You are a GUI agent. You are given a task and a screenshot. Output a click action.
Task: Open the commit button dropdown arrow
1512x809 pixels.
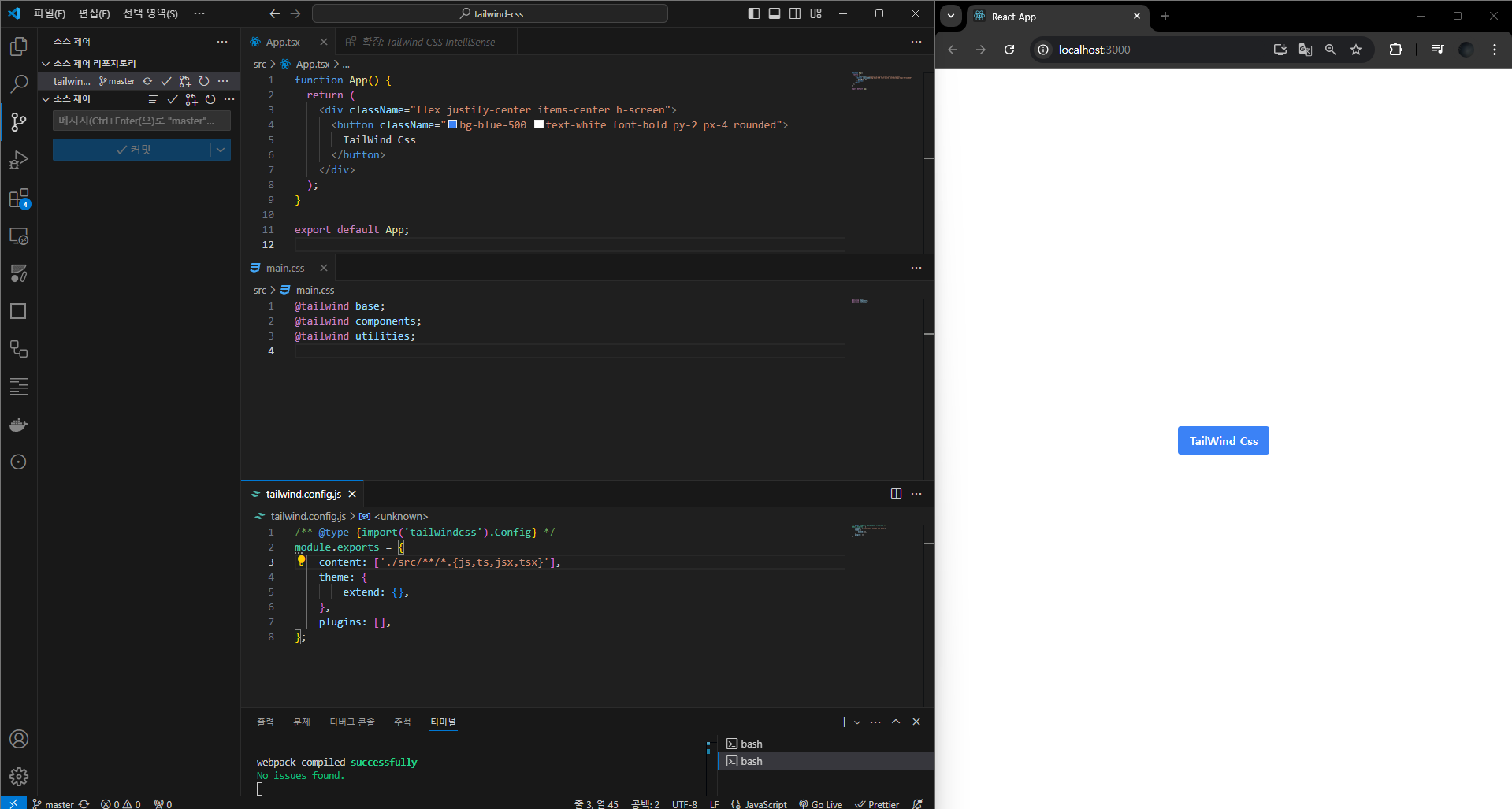point(221,150)
